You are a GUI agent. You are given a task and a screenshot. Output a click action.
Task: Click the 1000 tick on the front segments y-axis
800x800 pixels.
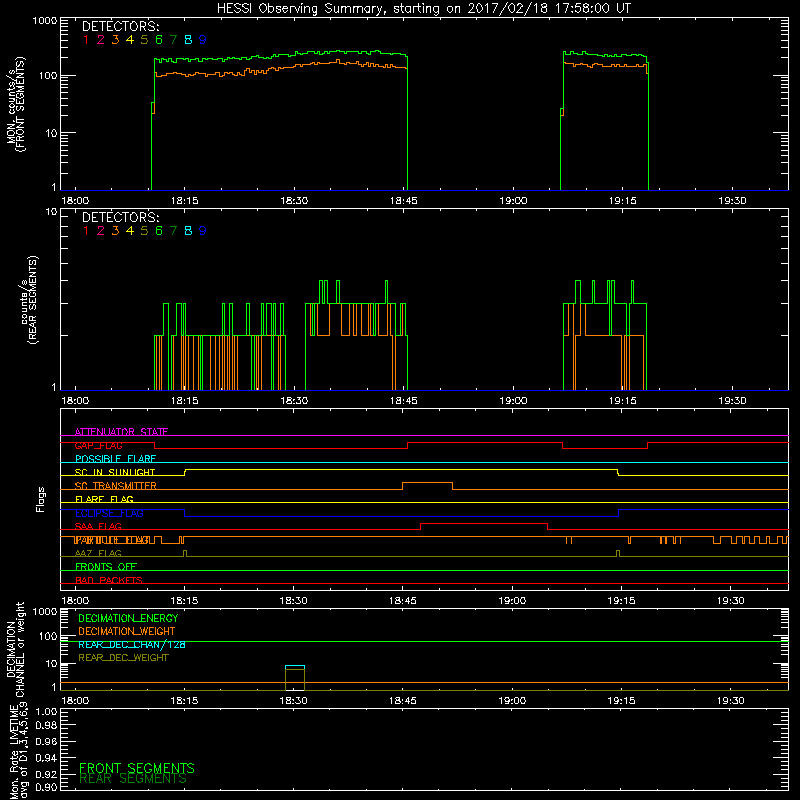[45, 21]
